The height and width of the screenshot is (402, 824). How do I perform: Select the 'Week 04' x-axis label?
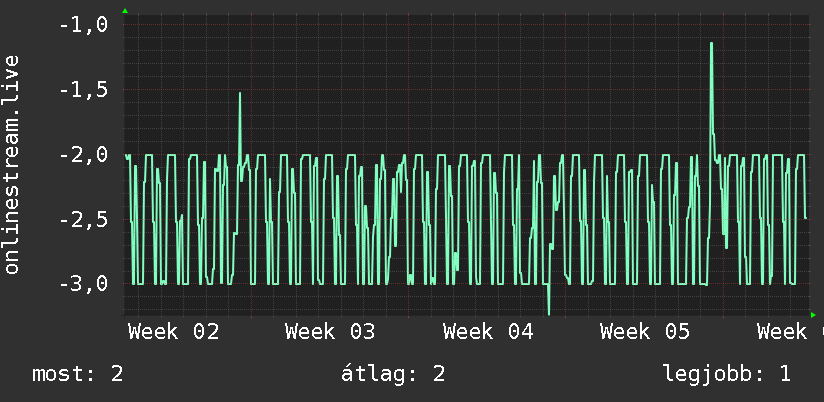488,332
